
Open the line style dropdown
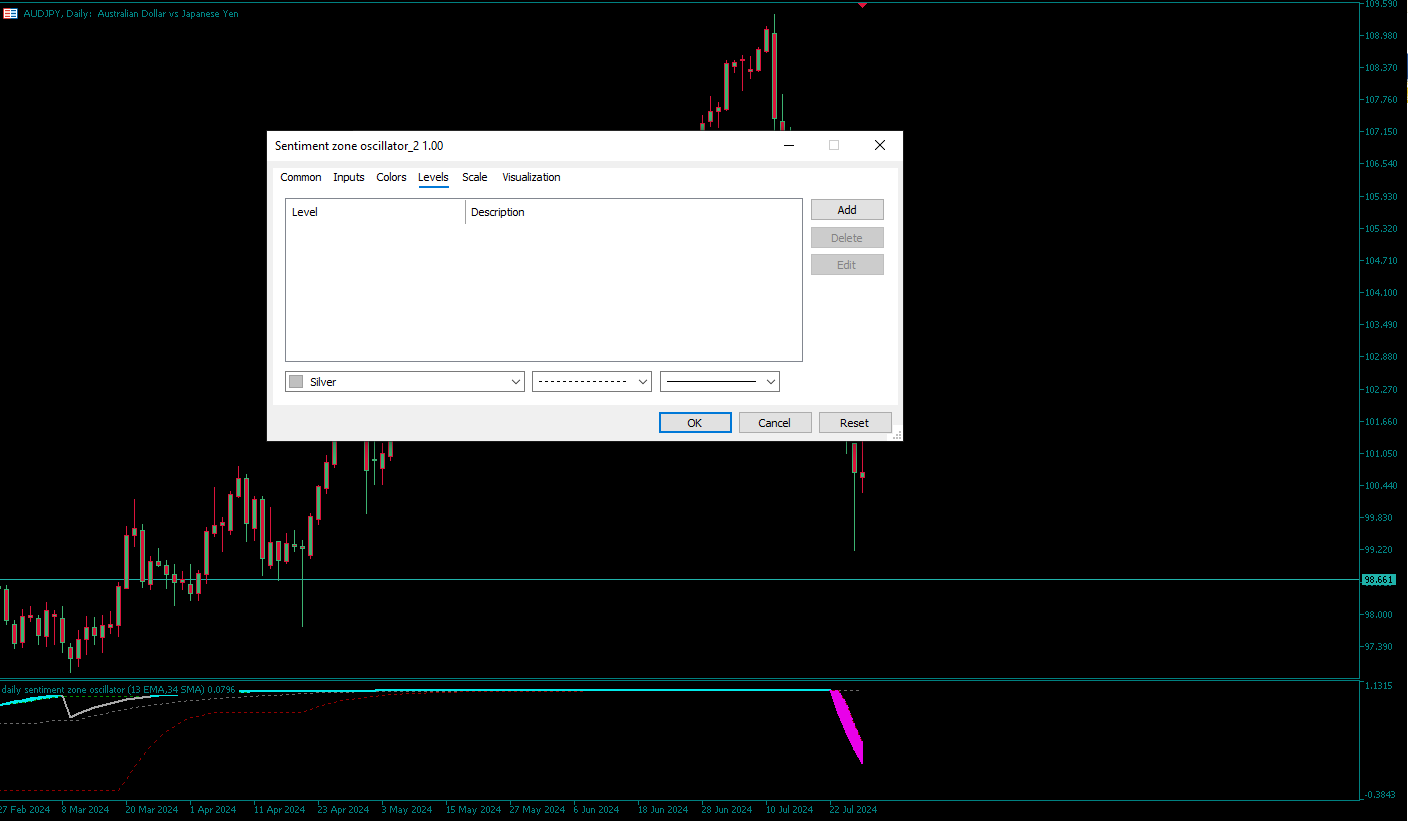pyautogui.click(x=643, y=381)
